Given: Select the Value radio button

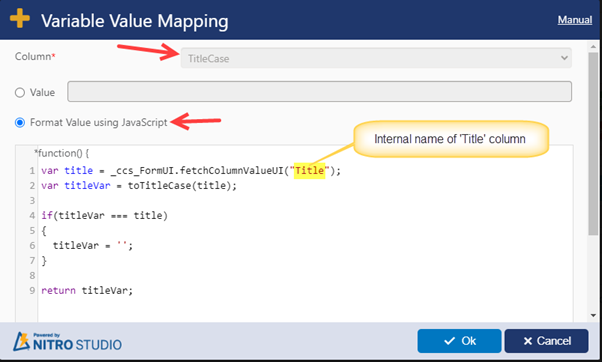Looking at the screenshot, I should click(x=20, y=93).
